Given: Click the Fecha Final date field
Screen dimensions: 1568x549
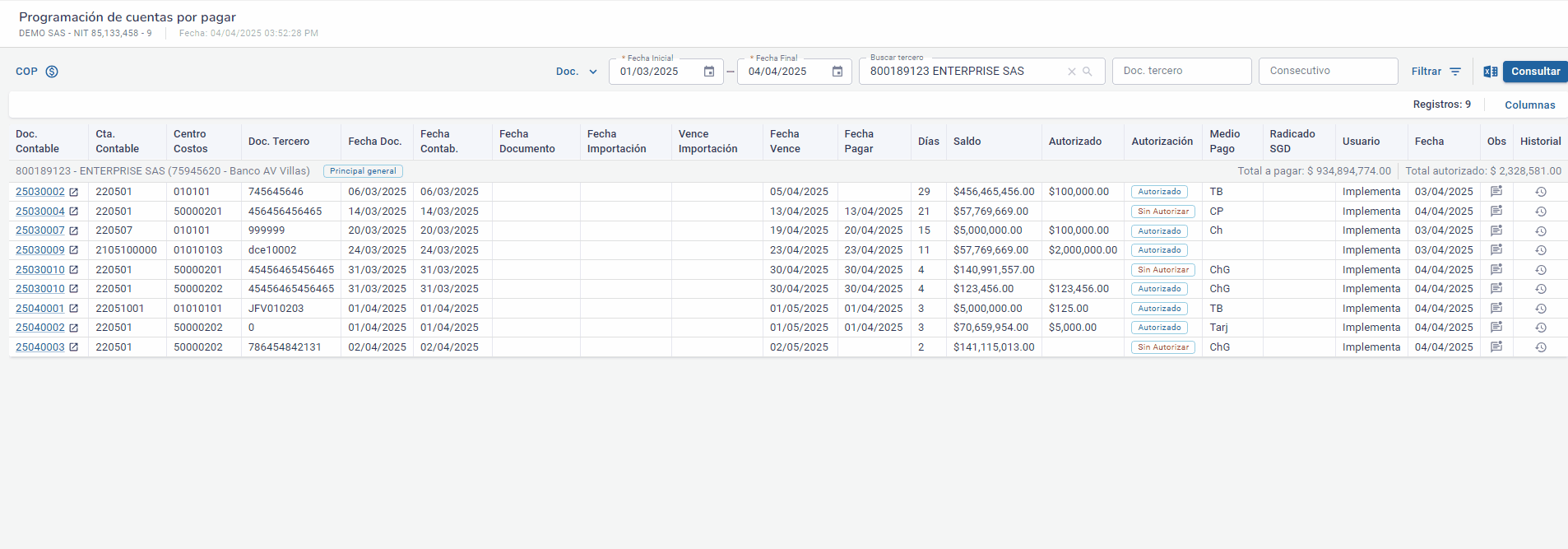Looking at the screenshot, I should (x=794, y=72).
